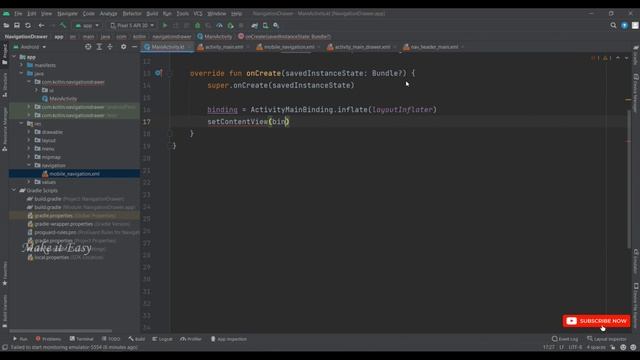Select gradle-wrapper.properties file

tap(64, 224)
